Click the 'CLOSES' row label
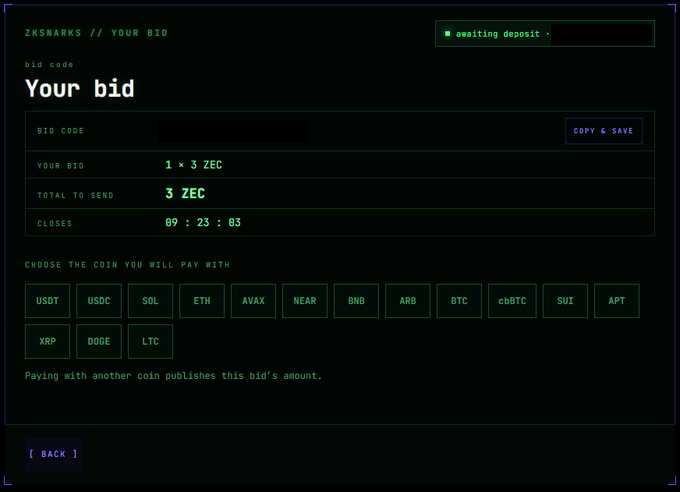 click(55, 223)
